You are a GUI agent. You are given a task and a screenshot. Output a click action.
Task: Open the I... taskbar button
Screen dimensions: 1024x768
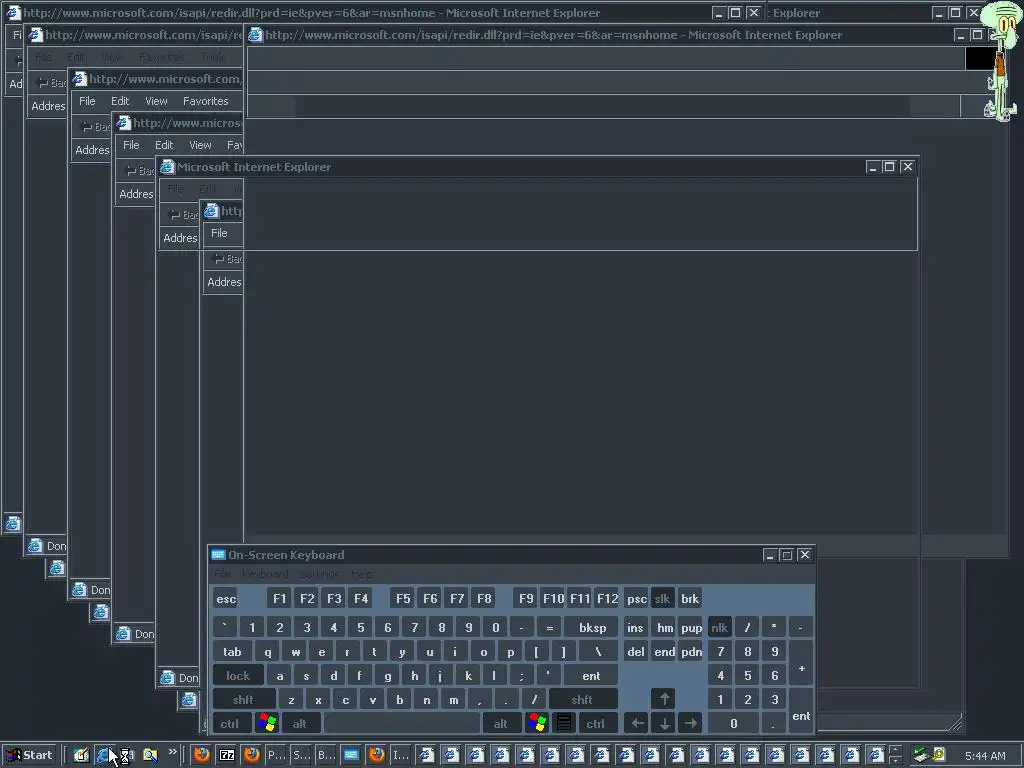coord(400,755)
